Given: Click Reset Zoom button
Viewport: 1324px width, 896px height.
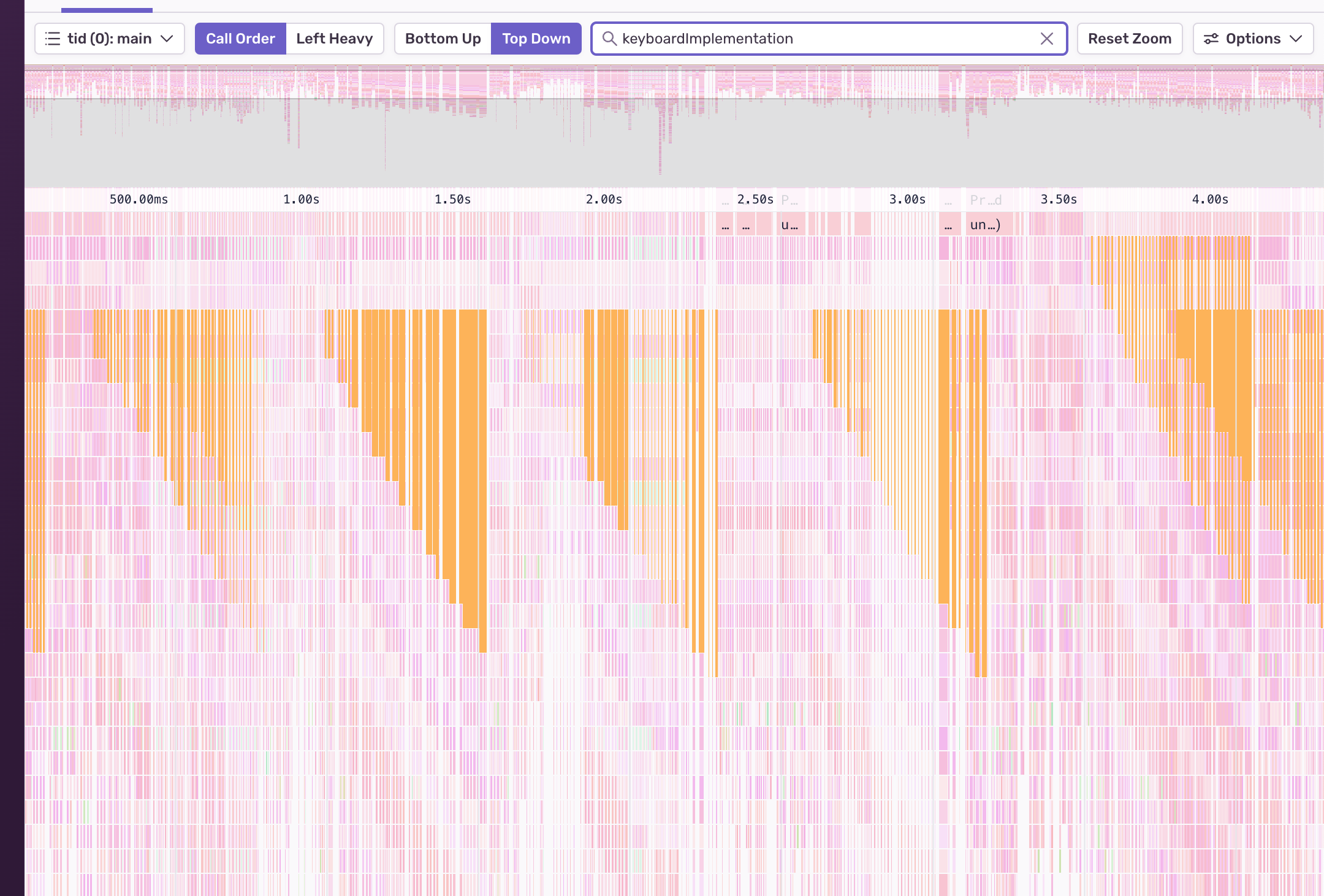Looking at the screenshot, I should coord(1130,39).
